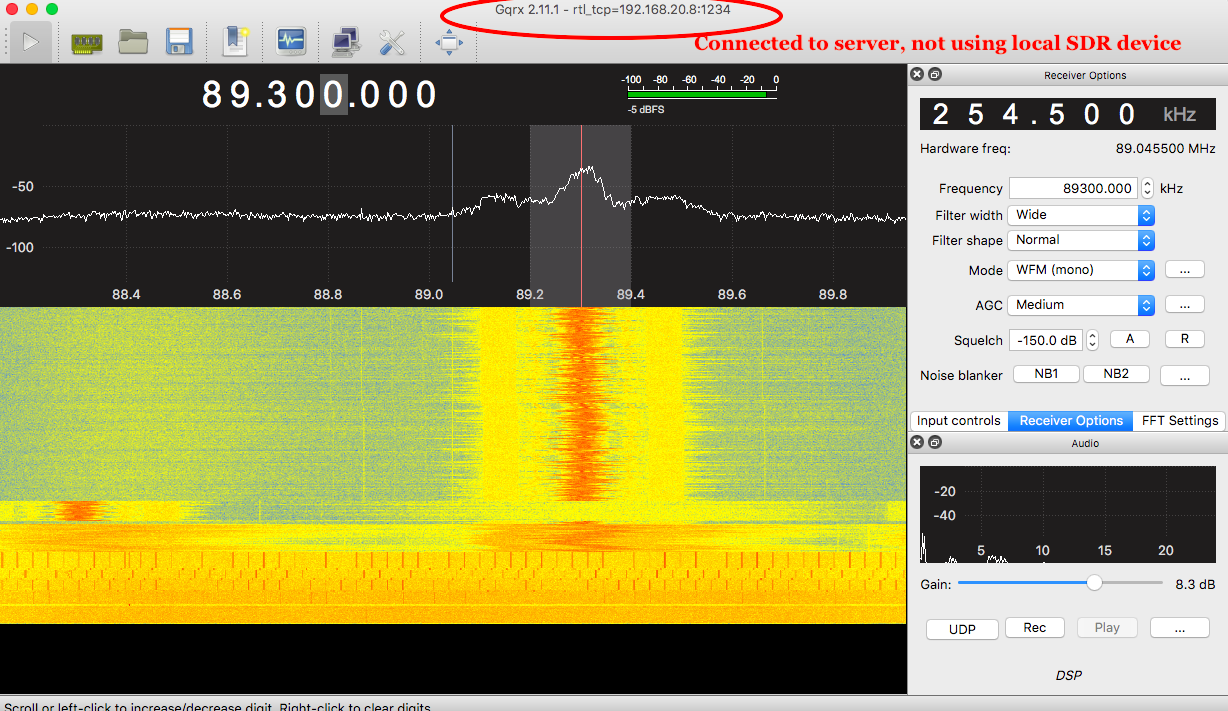Open the I/O device configuration (circuit board icon)
This screenshot has height=711, width=1228.
(87, 42)
